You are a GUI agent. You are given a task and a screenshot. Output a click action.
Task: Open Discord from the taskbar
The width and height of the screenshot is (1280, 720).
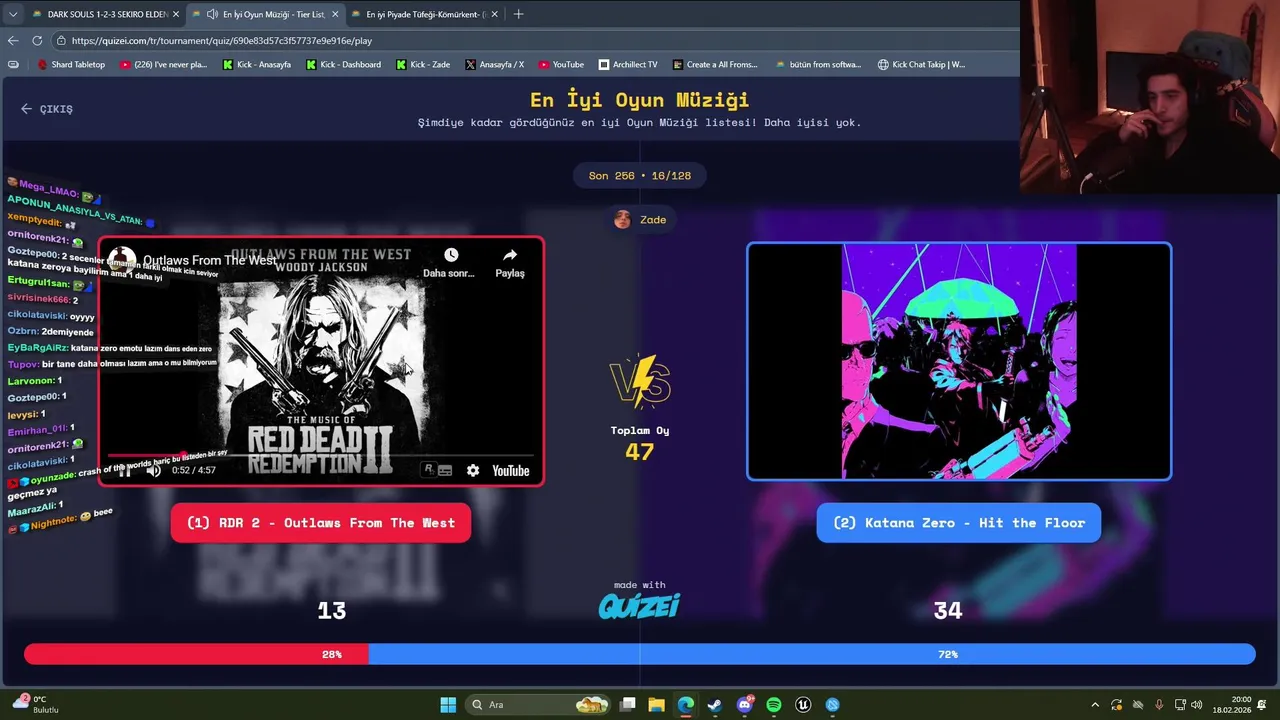pos(744,705)
